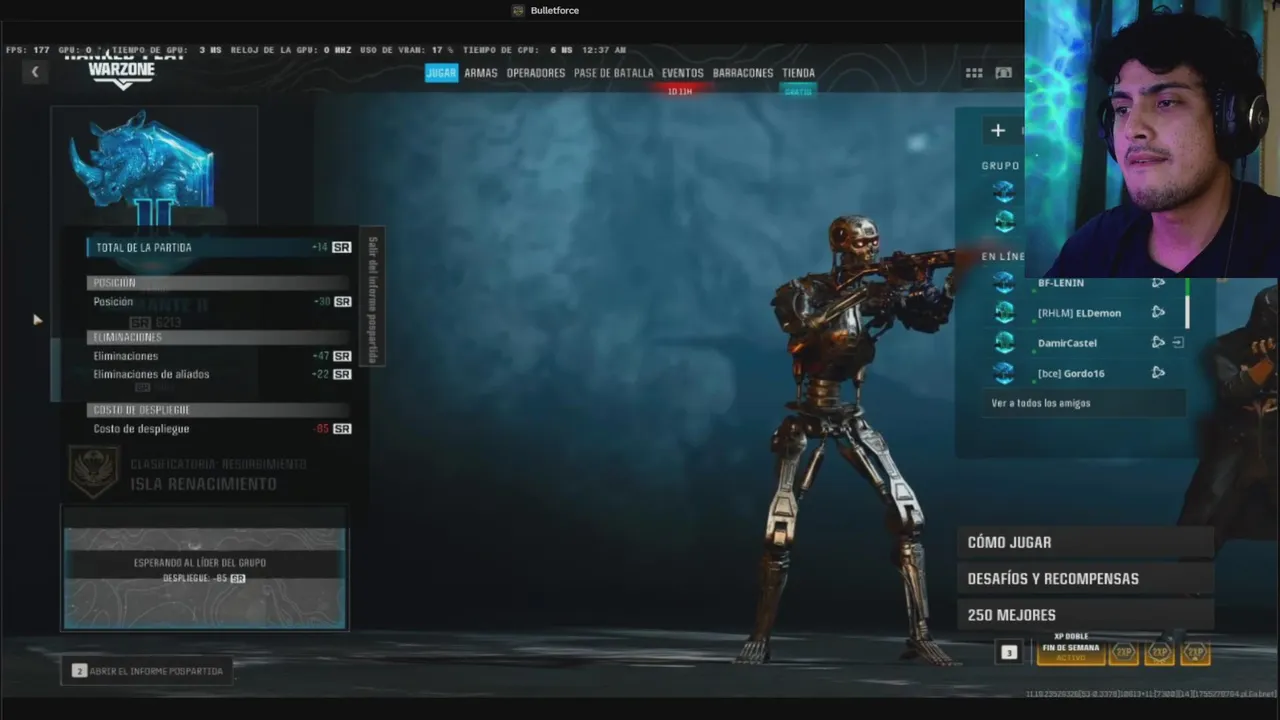Click Eliminaciones de aliados row

220,374
